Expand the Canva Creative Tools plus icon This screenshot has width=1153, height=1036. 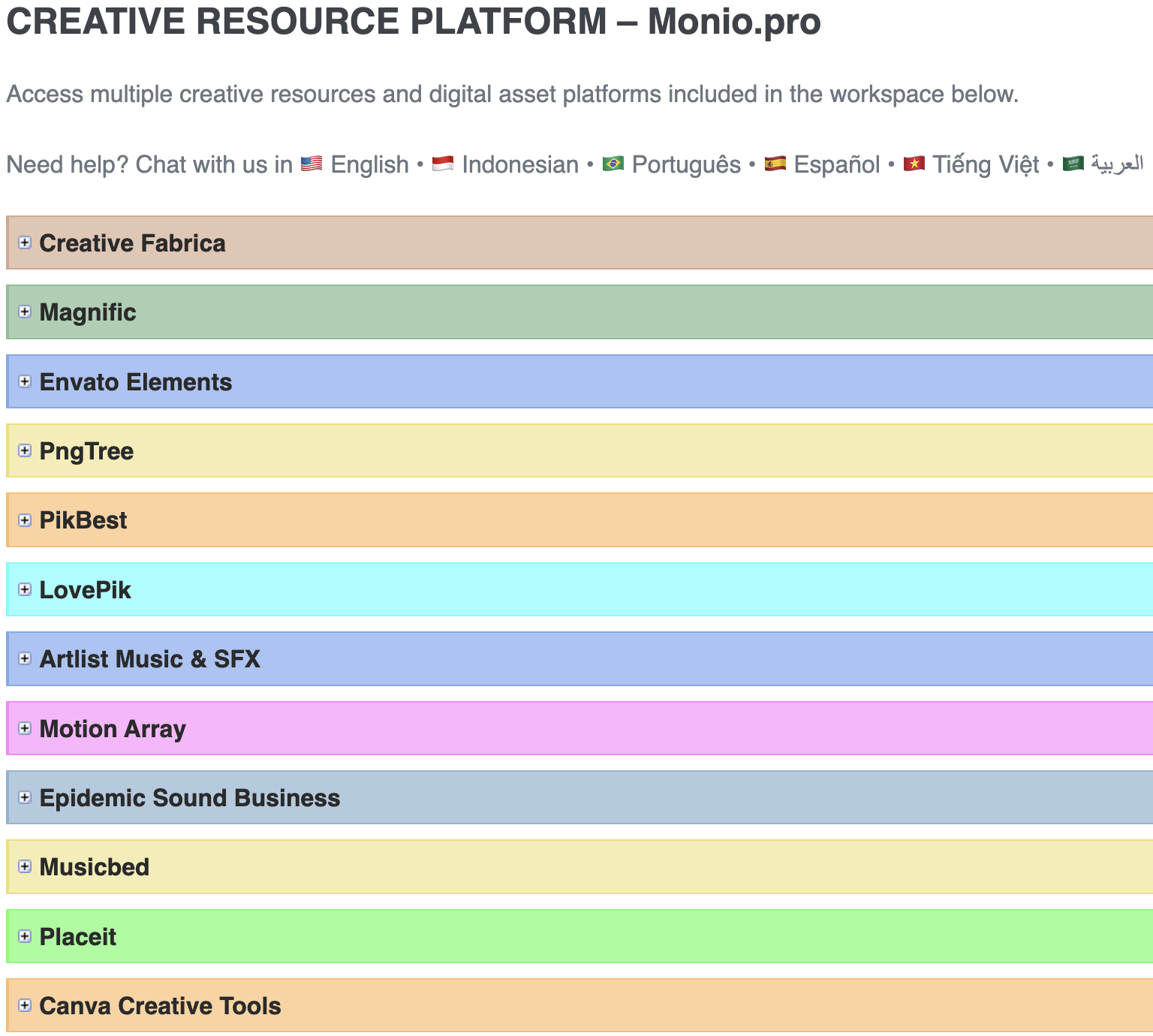click(25, 1005)
